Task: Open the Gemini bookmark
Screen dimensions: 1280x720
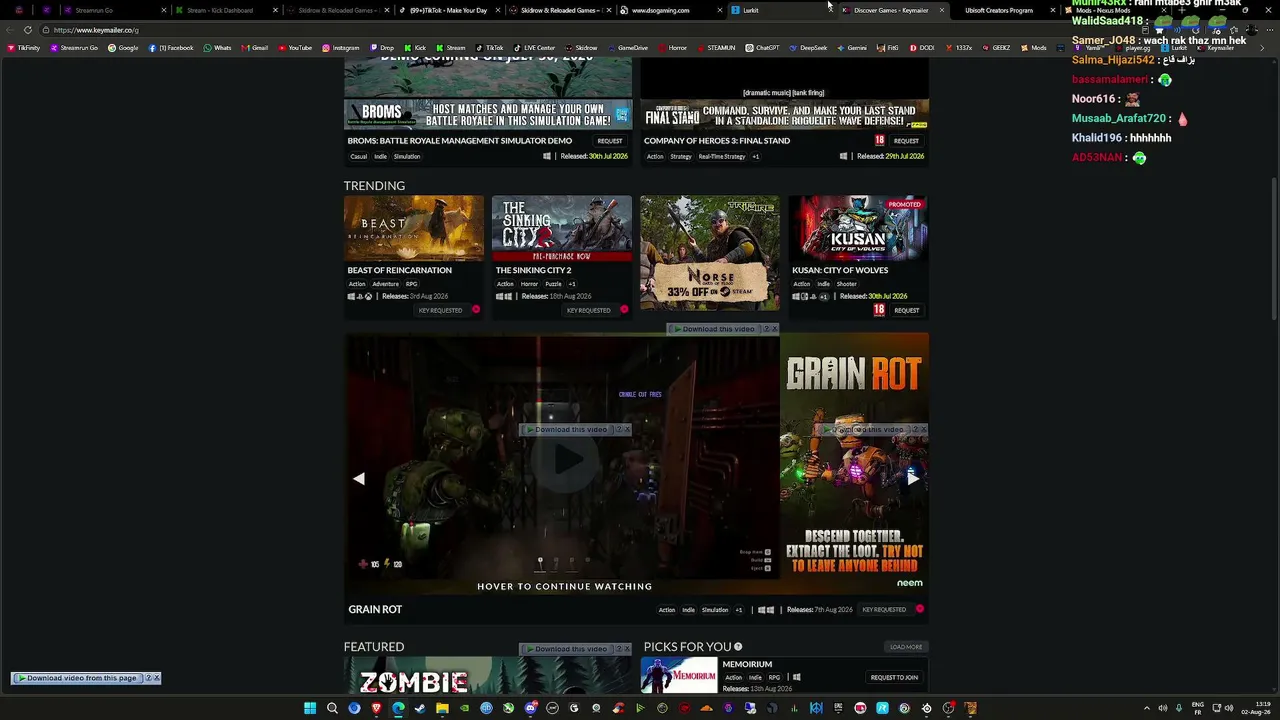Action: pos(851,48)
